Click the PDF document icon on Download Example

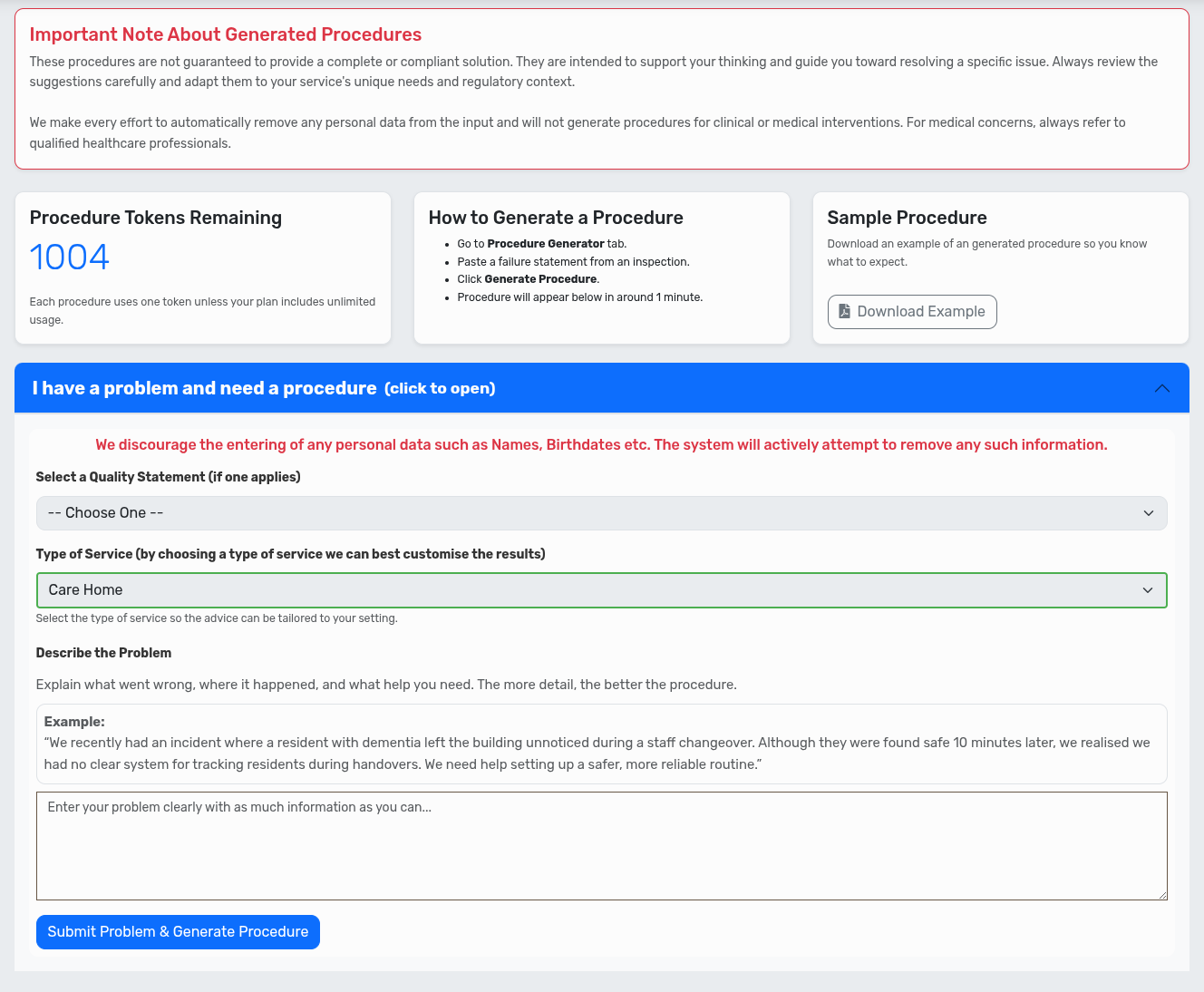tap(844, 311)
